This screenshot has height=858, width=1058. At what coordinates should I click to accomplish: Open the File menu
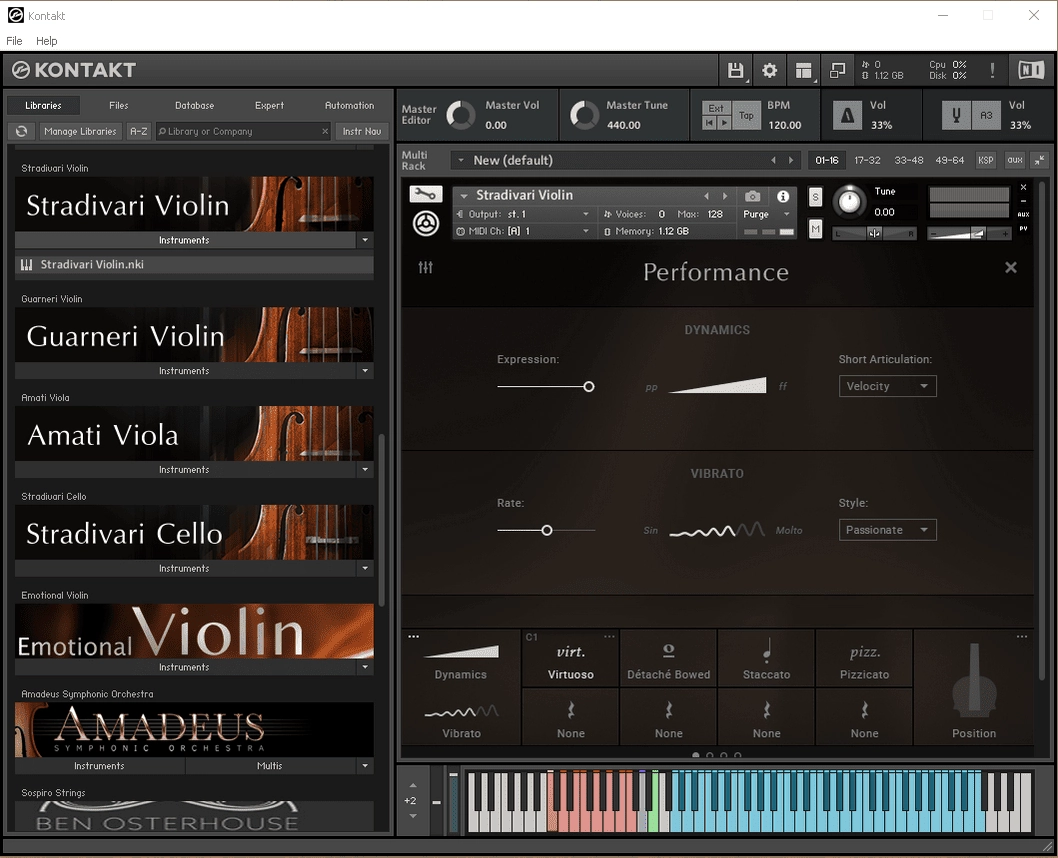(14, 40)
